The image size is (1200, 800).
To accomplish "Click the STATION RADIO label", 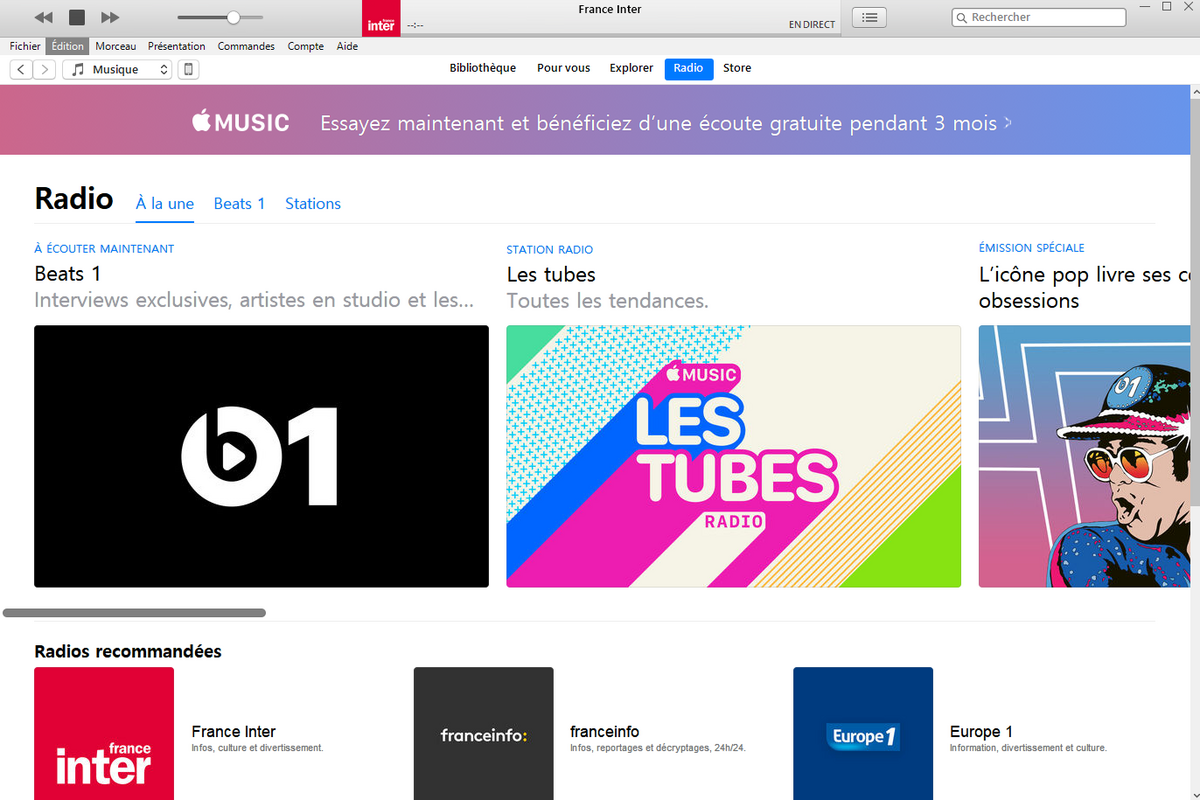I will (550, 249).
